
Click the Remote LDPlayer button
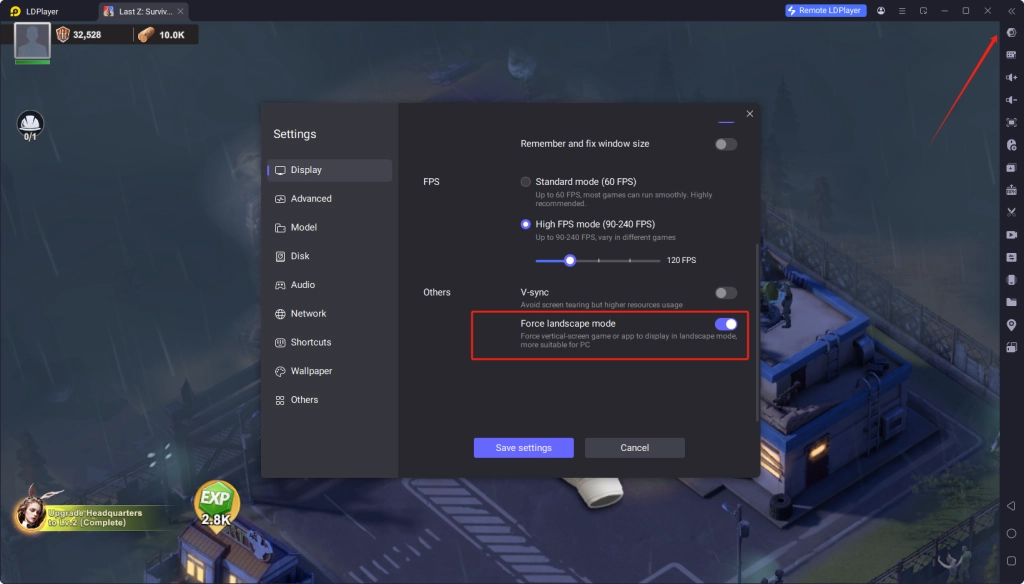coord(825,10)
